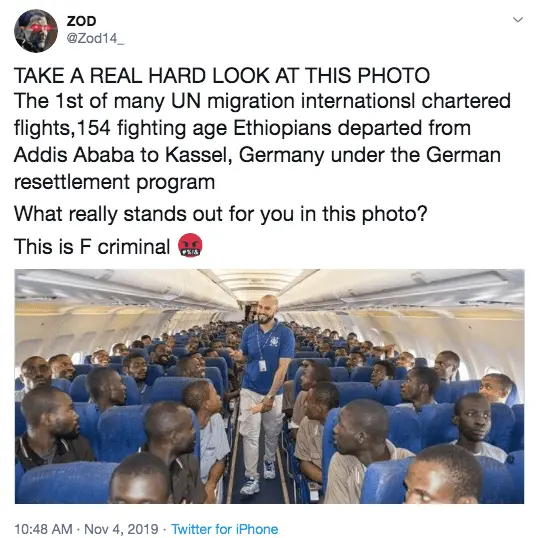Expand the tweet options chevron
This screenshot has height=538, width=538.
[x=518, y=20]
